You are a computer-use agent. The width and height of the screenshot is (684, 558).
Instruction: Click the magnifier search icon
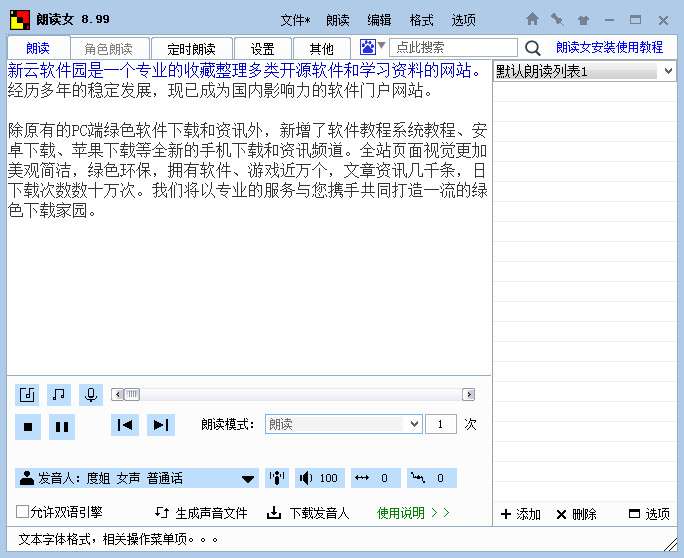pyautogui.click(x=532, y=48)
